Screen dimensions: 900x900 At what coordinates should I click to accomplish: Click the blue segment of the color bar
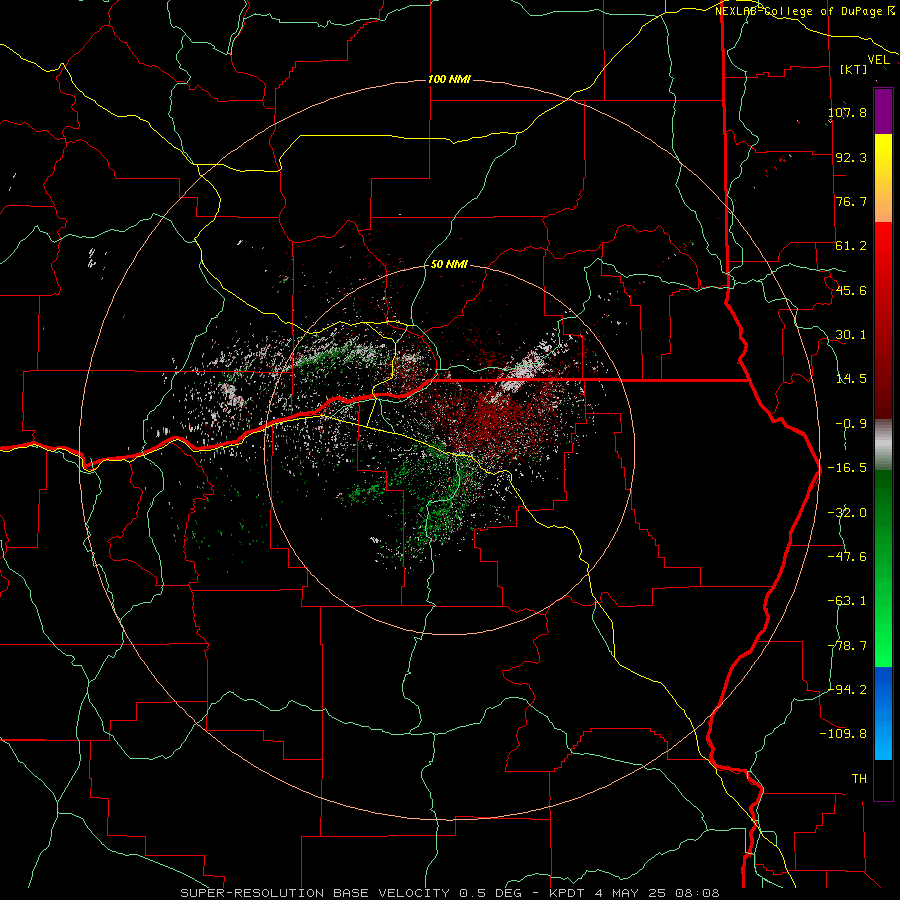click(883, 713)
